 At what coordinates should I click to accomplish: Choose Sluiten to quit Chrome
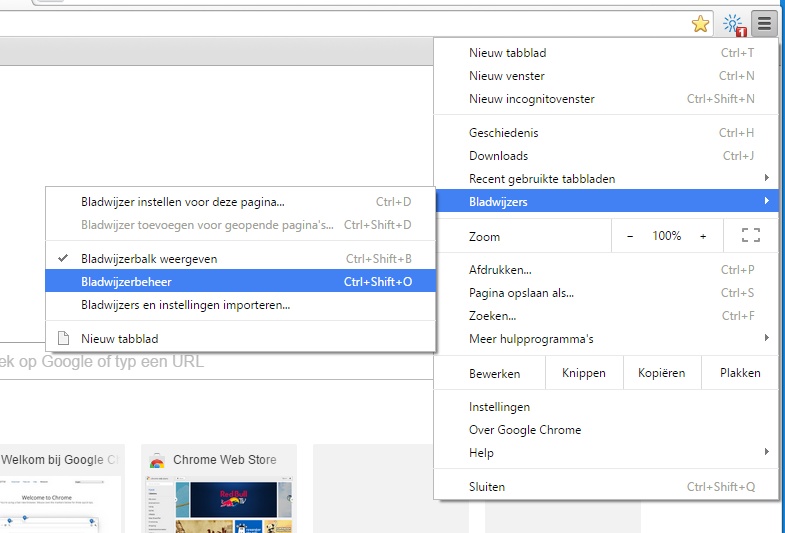(x=606, y=486)
